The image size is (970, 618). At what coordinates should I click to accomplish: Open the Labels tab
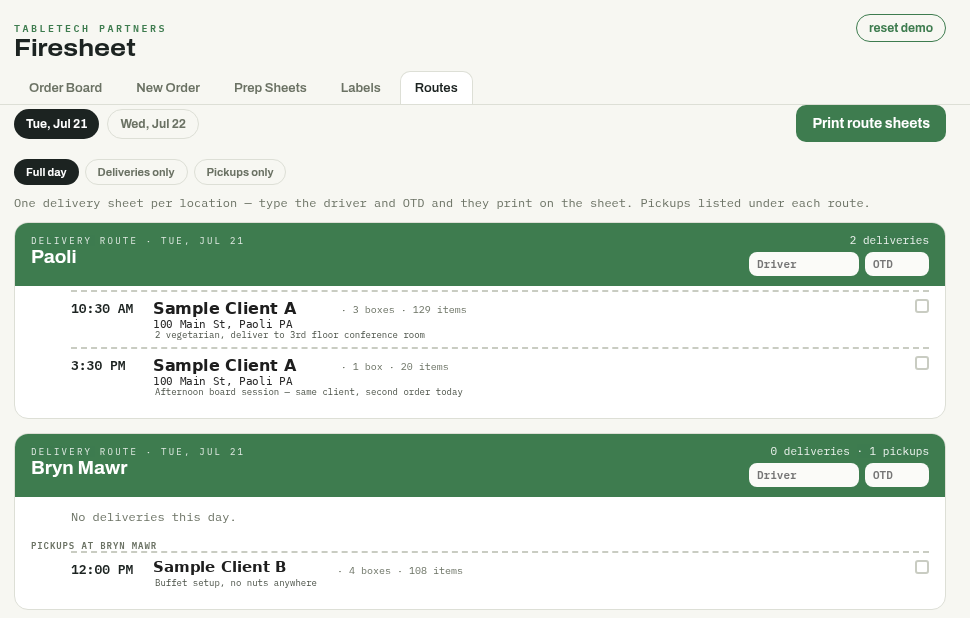pyautogui.click(x=361, y=88)
